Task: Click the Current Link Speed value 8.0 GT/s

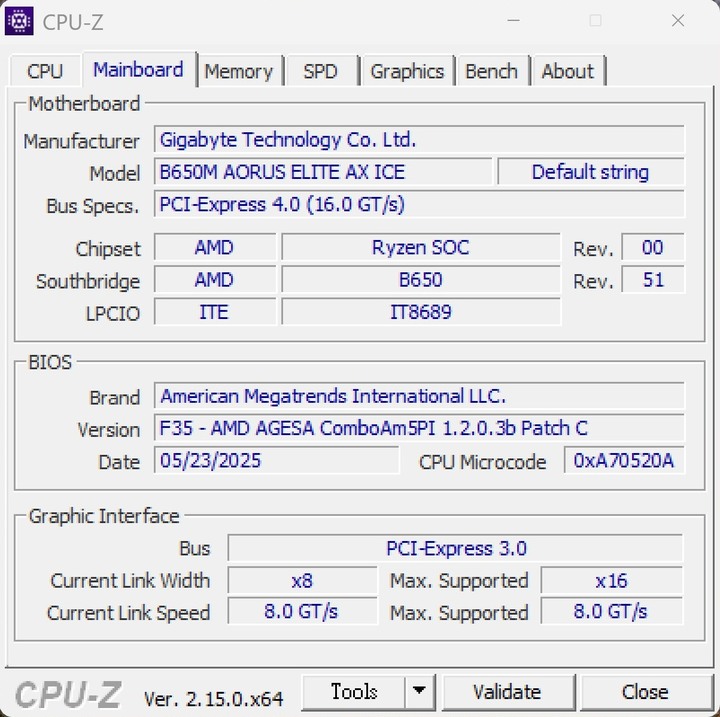Action: 303,612
